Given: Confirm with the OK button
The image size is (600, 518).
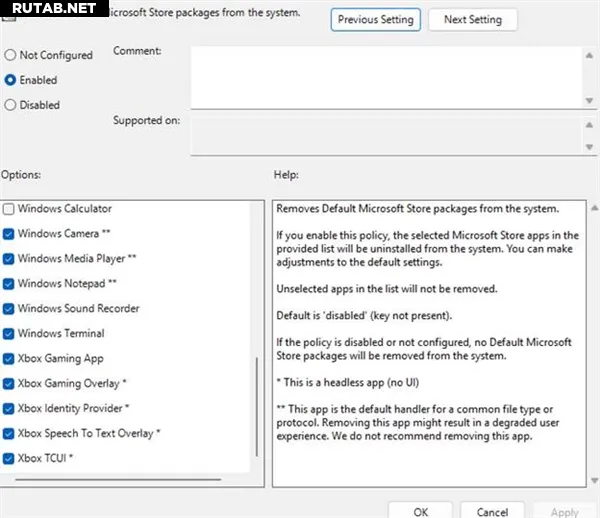Looking at the screenshot, I should coord(420,511).
